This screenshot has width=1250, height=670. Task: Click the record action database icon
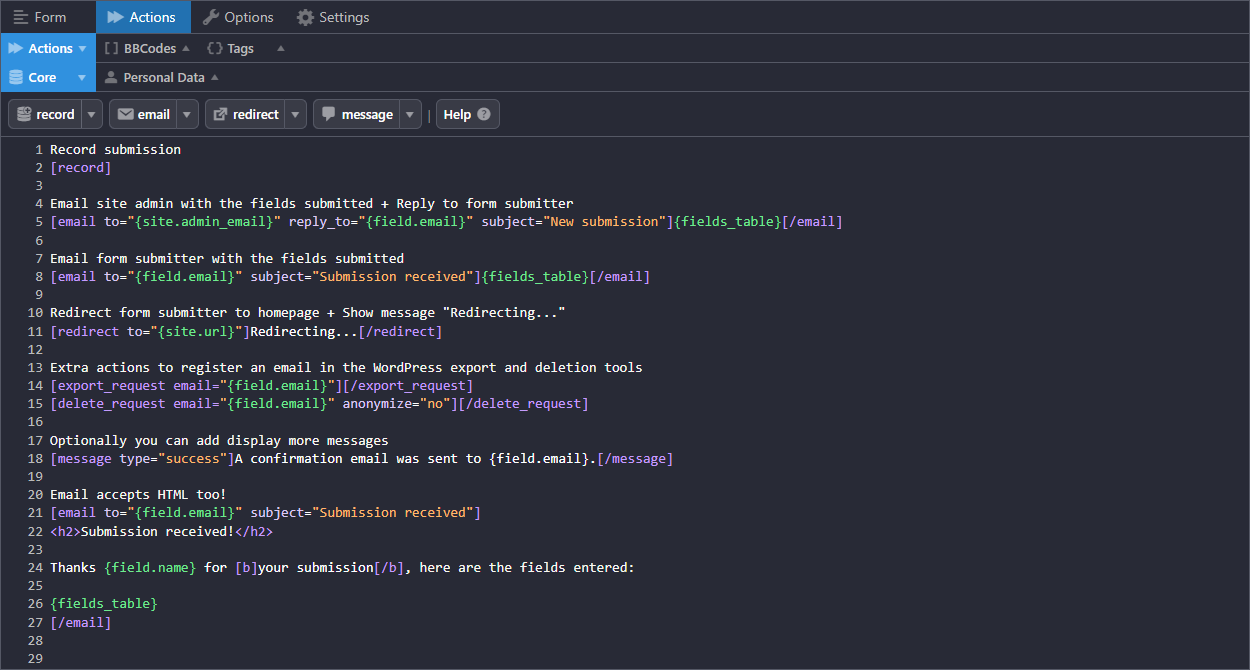pos(22,114)
